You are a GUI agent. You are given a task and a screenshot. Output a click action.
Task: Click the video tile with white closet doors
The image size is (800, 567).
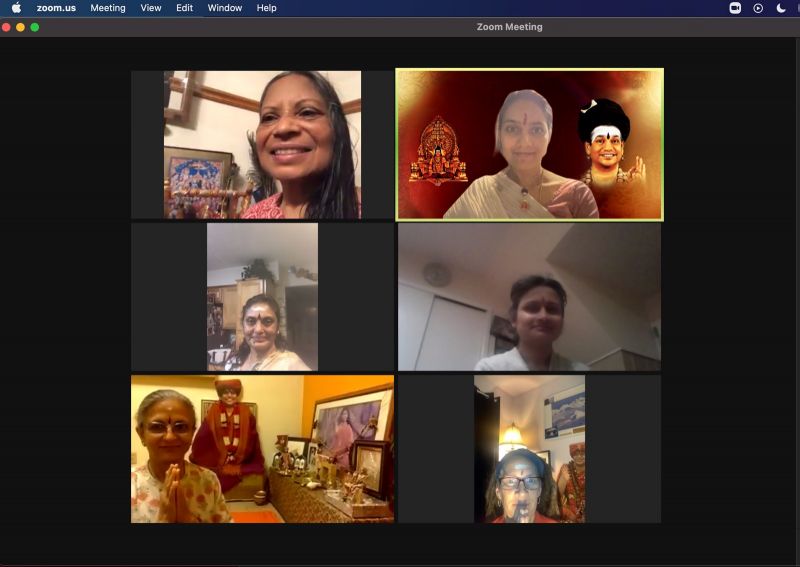pos(529,297)
